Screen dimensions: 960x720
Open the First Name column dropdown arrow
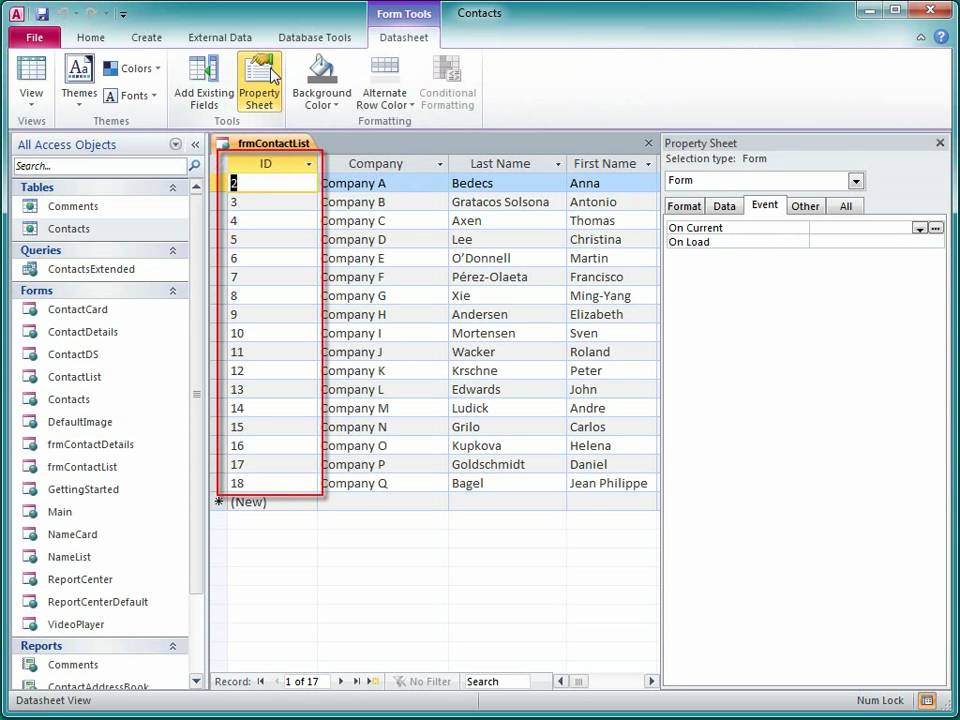(648, 164)
